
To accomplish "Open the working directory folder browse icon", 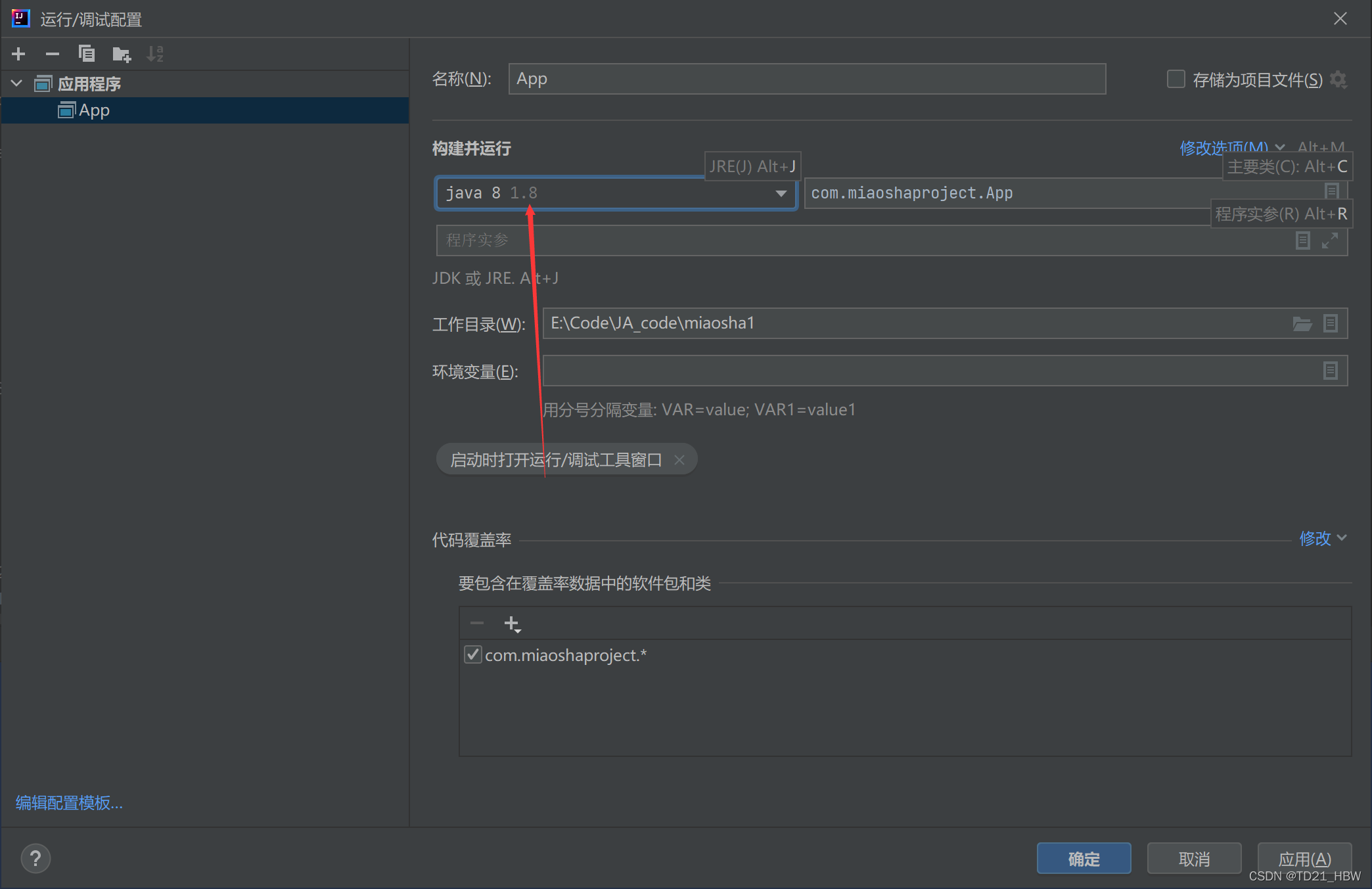I will (1302, 323).
